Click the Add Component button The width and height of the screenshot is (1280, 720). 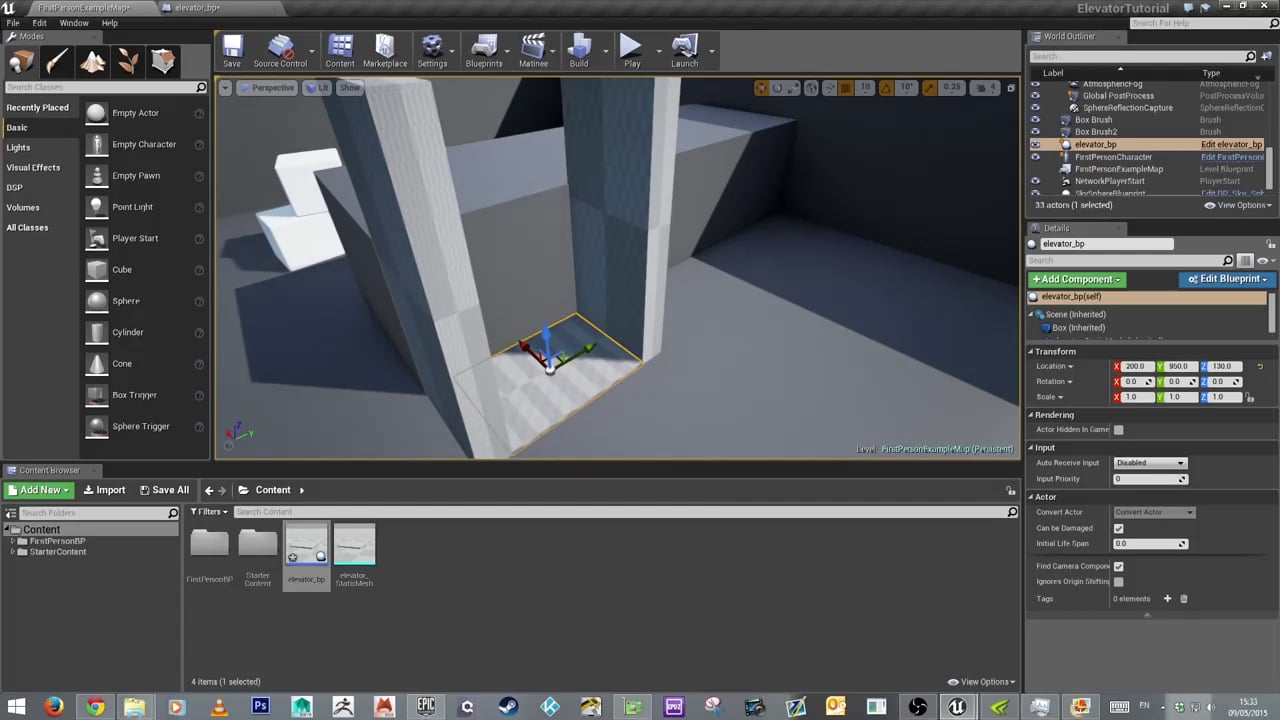pos(1076,279)
